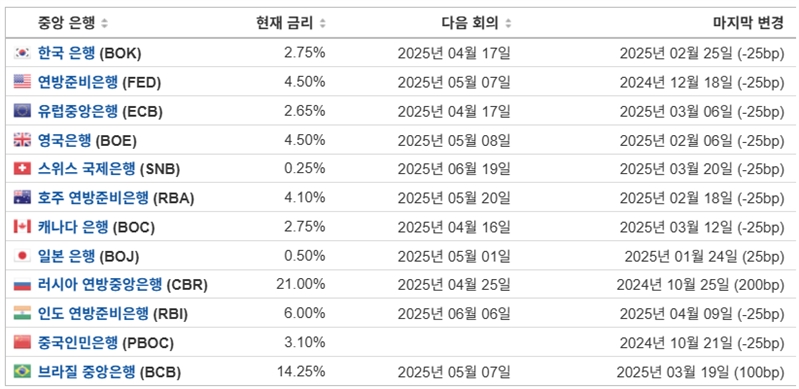
Task: Click the 21.00% rate cell for Russia
Action: click(301, 284)
